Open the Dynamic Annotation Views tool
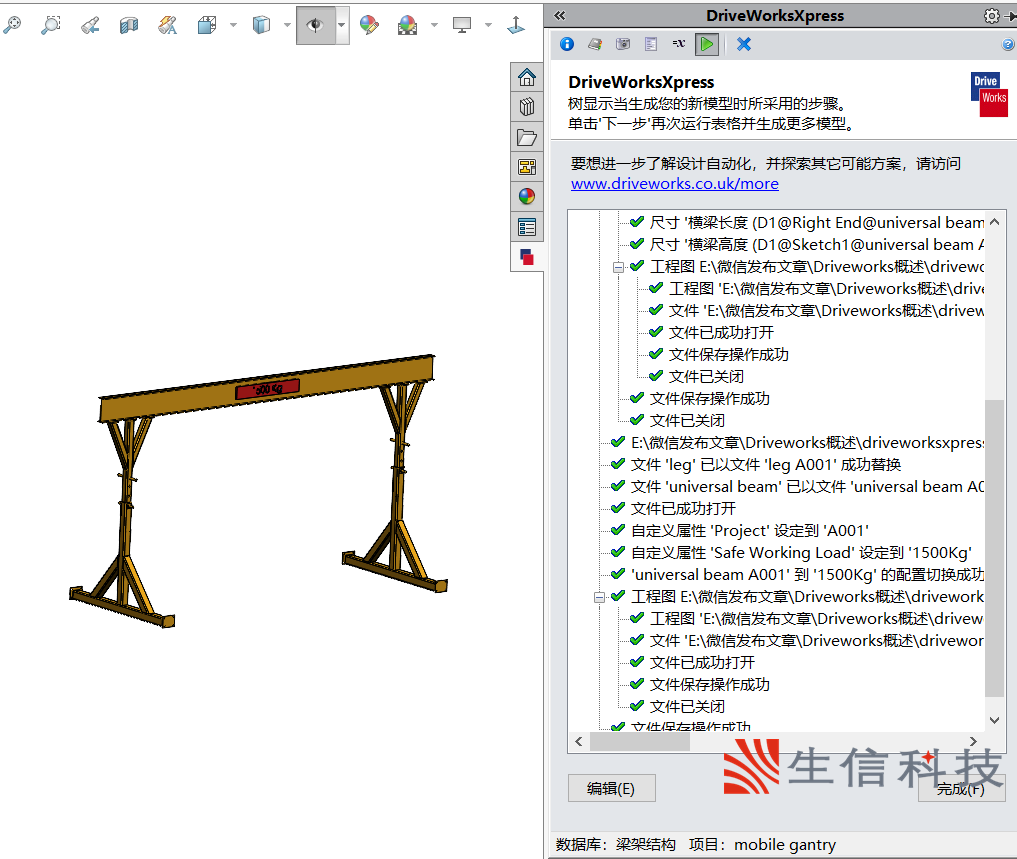This screenshot has width=1017, height=859. coord(167,25)
